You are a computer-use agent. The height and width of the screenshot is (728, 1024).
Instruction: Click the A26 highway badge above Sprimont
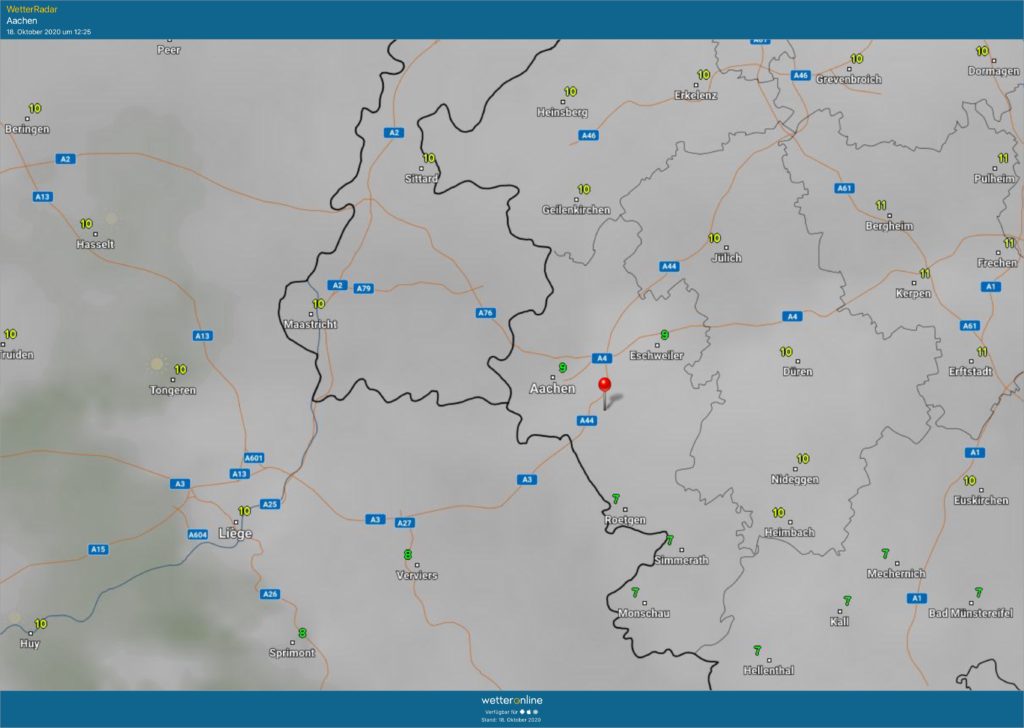[x=270, y=594]
